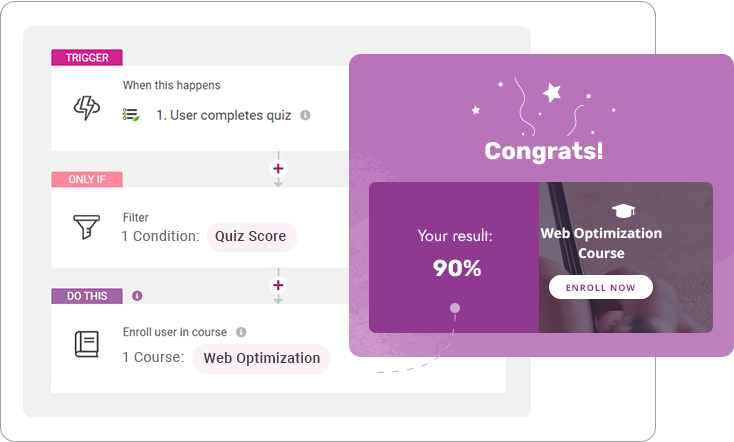Image resolution: width=734 pixels, height=442 pixels.
Task: Click the star icon above Congrats
Action: point(552,92)
